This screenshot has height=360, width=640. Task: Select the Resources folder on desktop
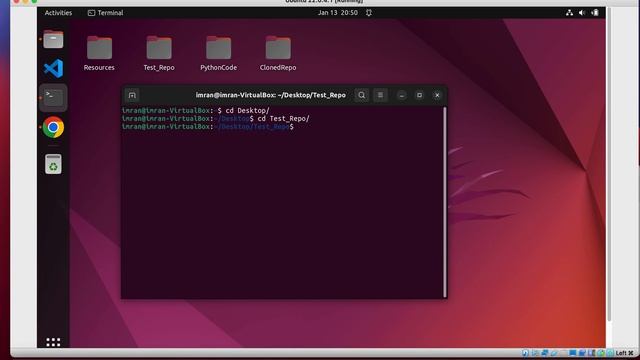pos(99,53)
